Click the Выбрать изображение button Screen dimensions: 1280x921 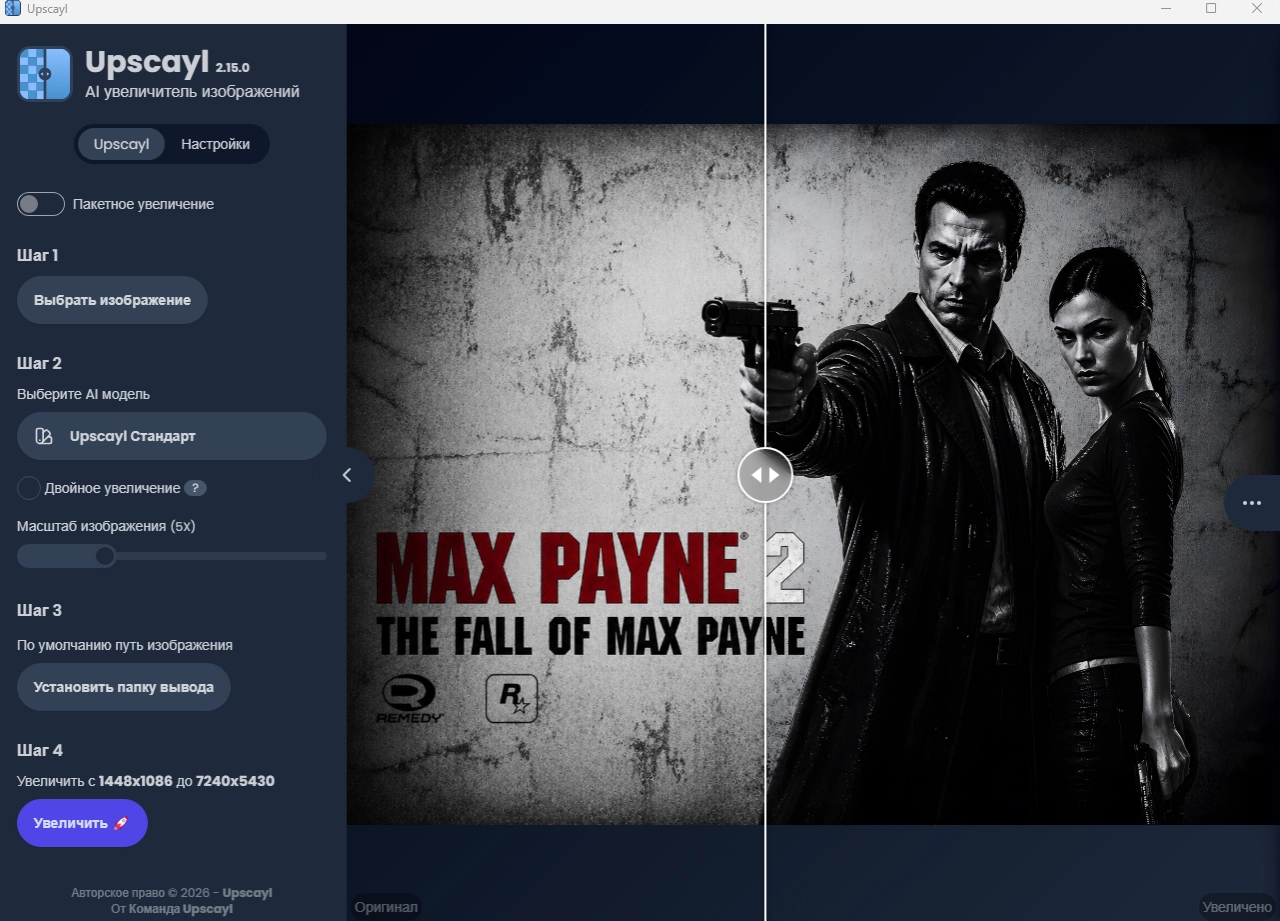(x=112, y=300)
